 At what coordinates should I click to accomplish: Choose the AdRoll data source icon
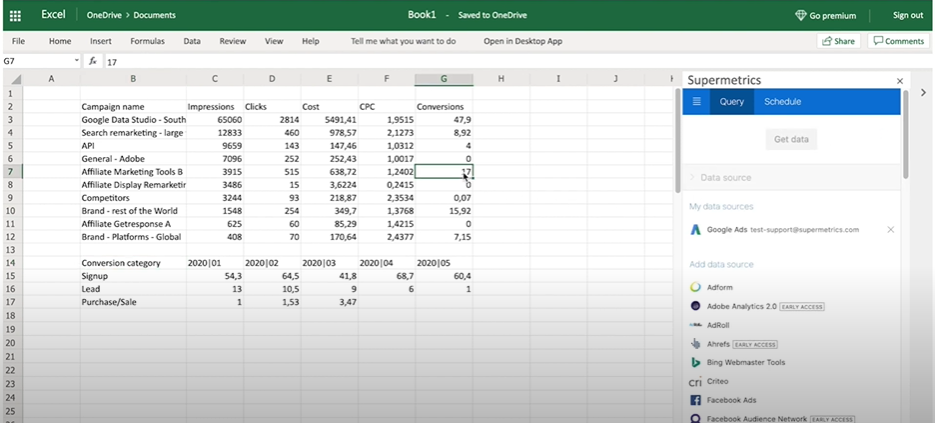695,325
